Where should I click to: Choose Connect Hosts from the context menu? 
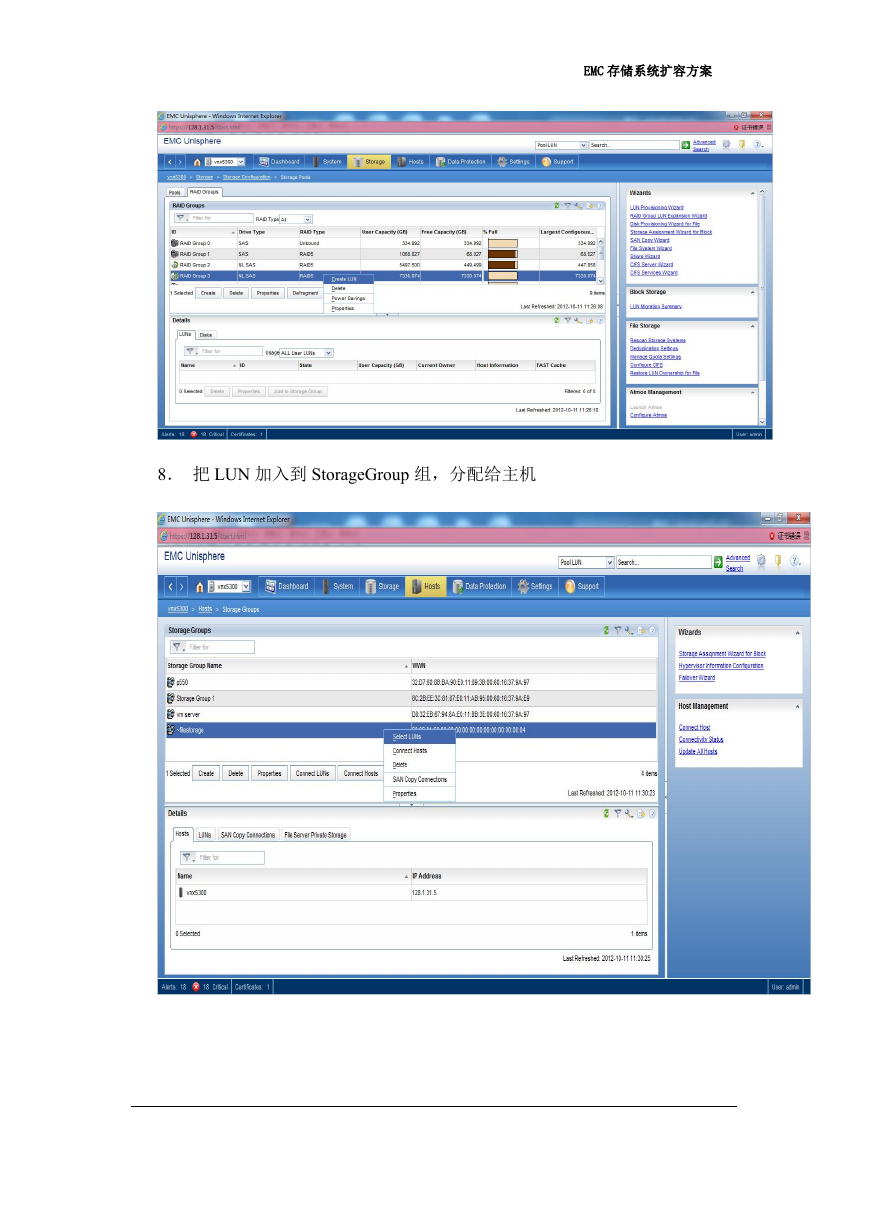tap(419, 750)
